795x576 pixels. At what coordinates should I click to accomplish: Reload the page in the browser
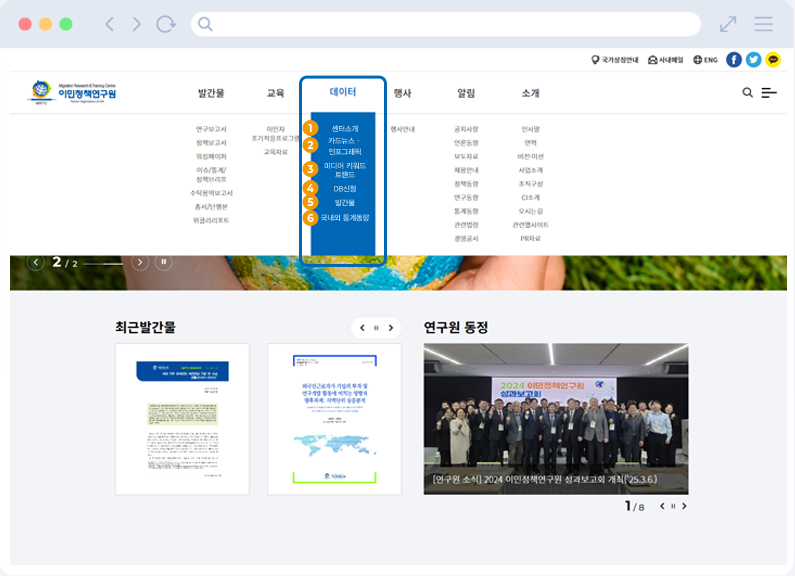pyautogui.click(x=165, y=24)
